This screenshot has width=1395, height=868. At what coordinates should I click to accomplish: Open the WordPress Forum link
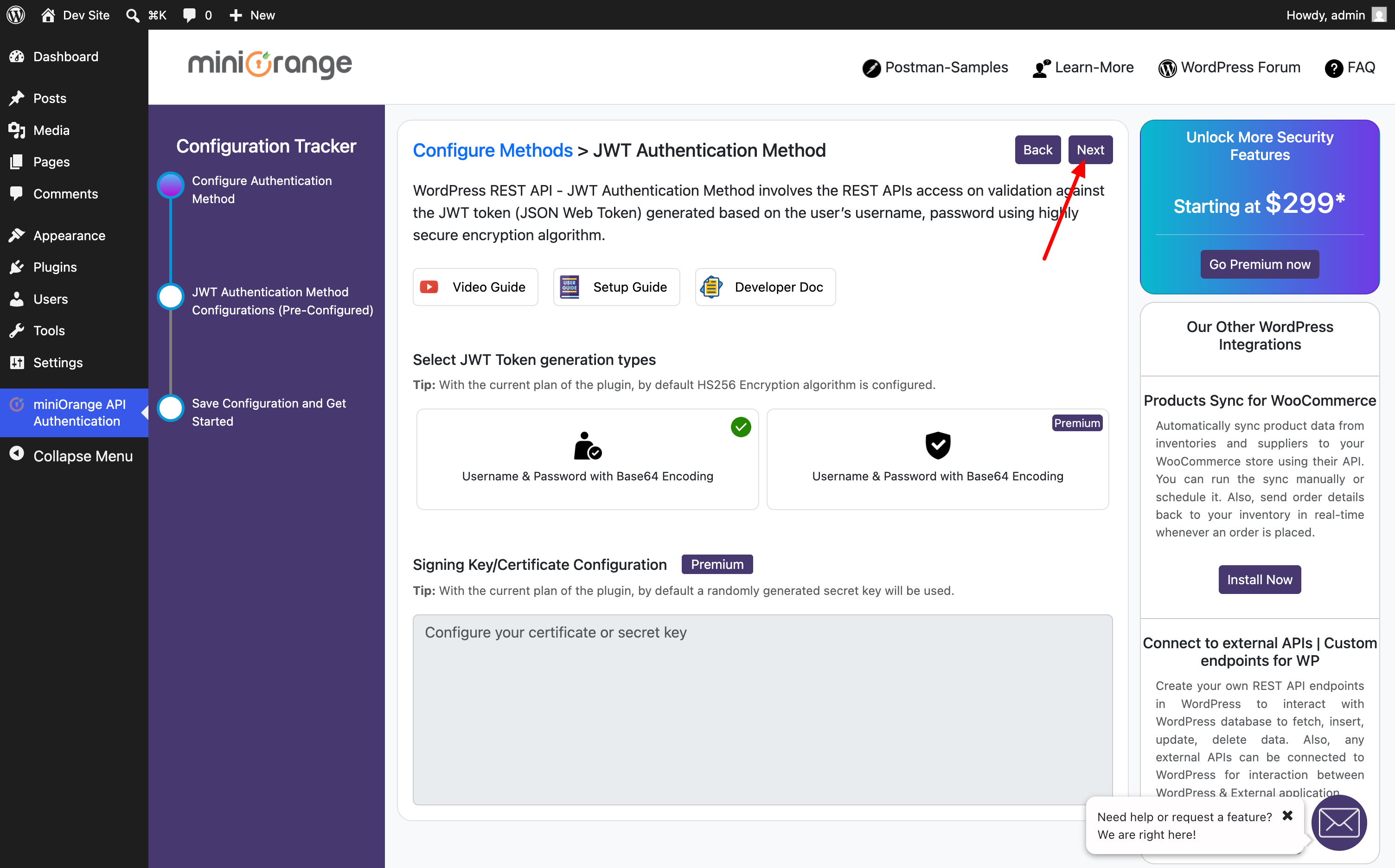tap(1229, 68)
